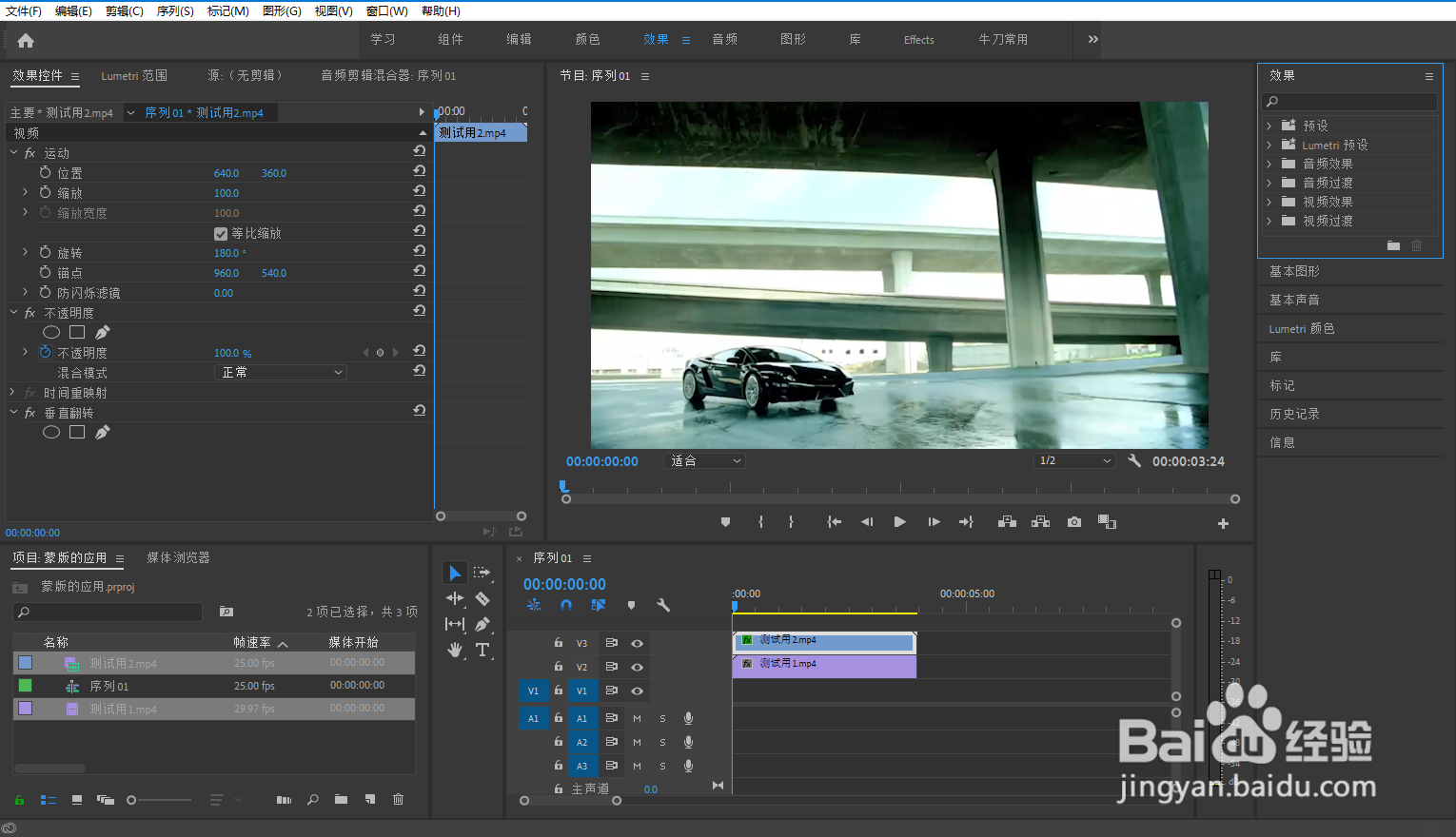Viewport: 1456px width, 837px height.
Task: Reset the 位置 parameter
Action: [x=419, y=171]
